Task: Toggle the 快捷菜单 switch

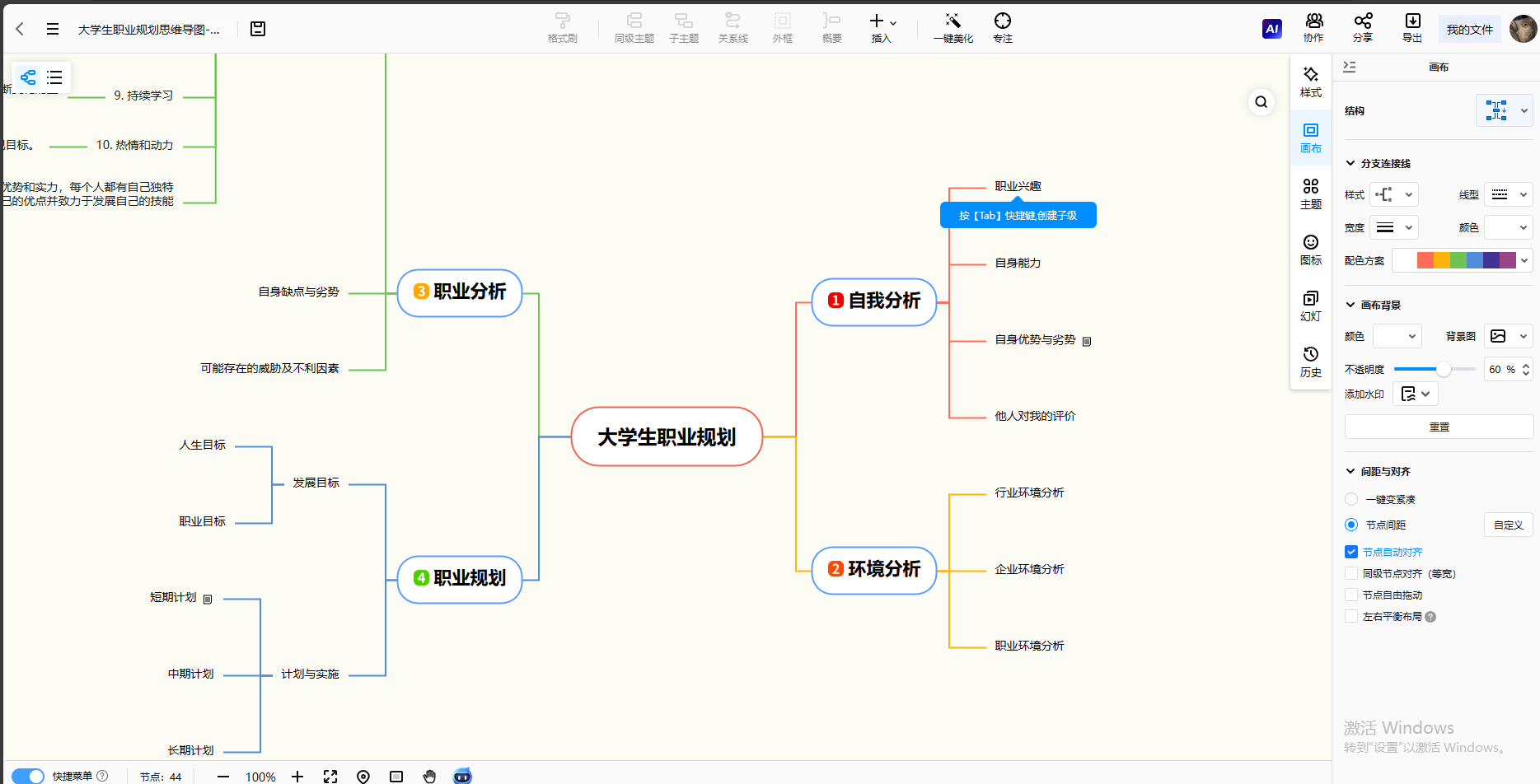Action: pos(28,776)
